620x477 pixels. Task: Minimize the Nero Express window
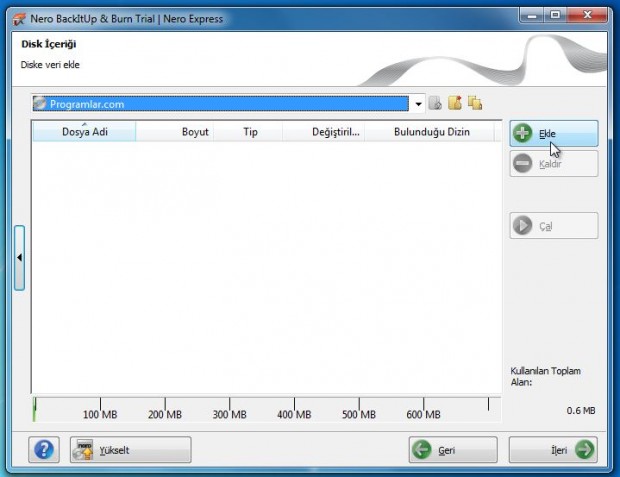pos(532,15)
